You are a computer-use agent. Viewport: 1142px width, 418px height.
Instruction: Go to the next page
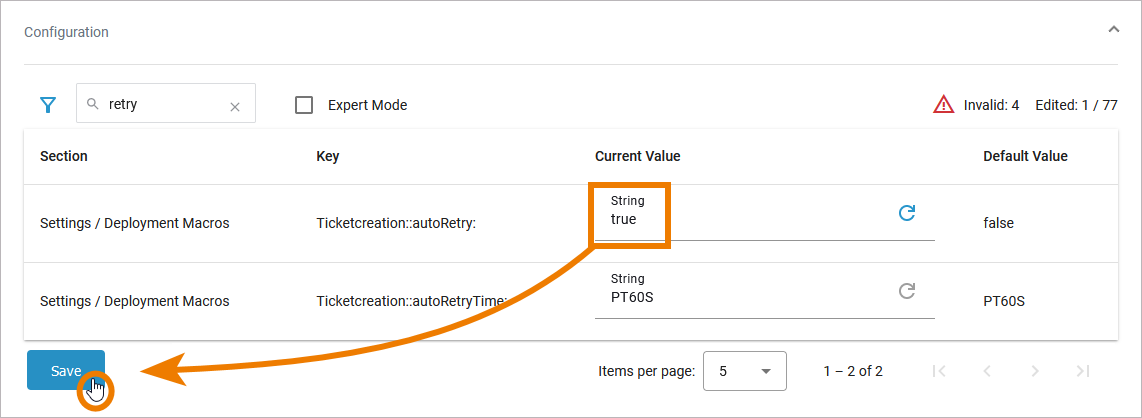pyautogui.click(x=1034, y=371)
